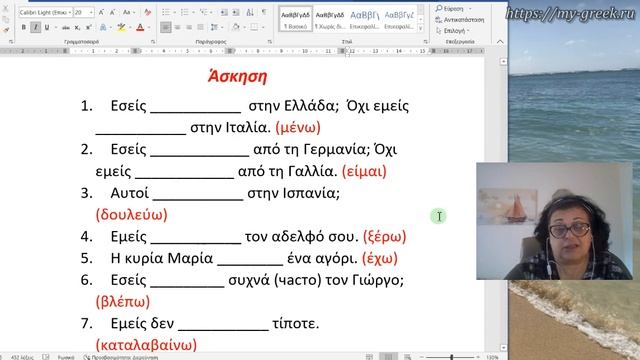Apply borders icon
Screen dimensions: 640x360
pyautogui.click(x=254, y=27)
